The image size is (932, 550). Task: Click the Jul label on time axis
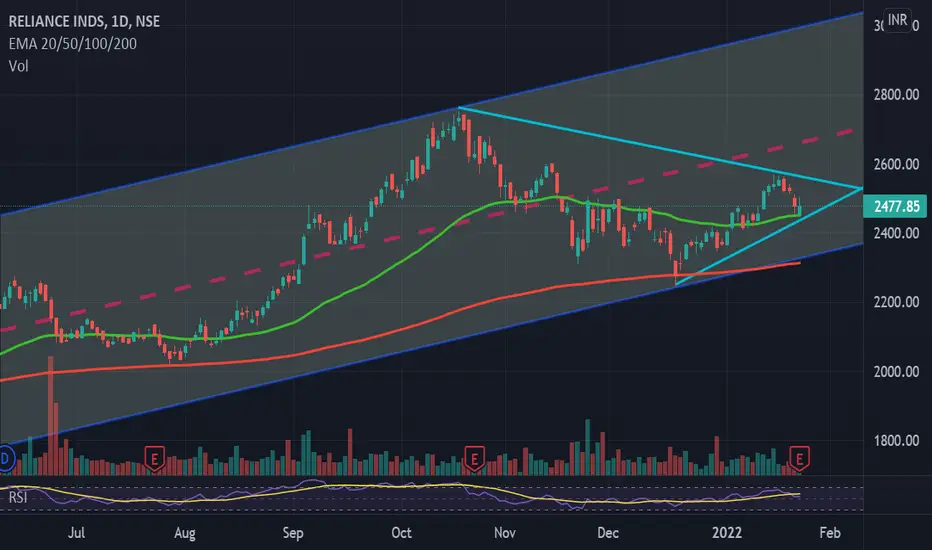point(76,533)
